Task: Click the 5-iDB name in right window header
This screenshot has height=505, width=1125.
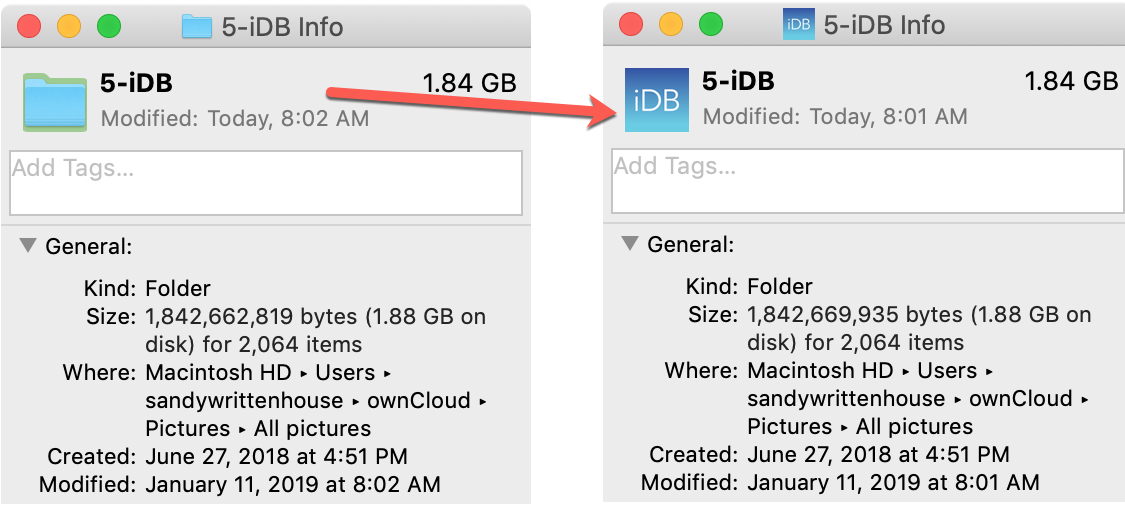Action: click(738, 81)
